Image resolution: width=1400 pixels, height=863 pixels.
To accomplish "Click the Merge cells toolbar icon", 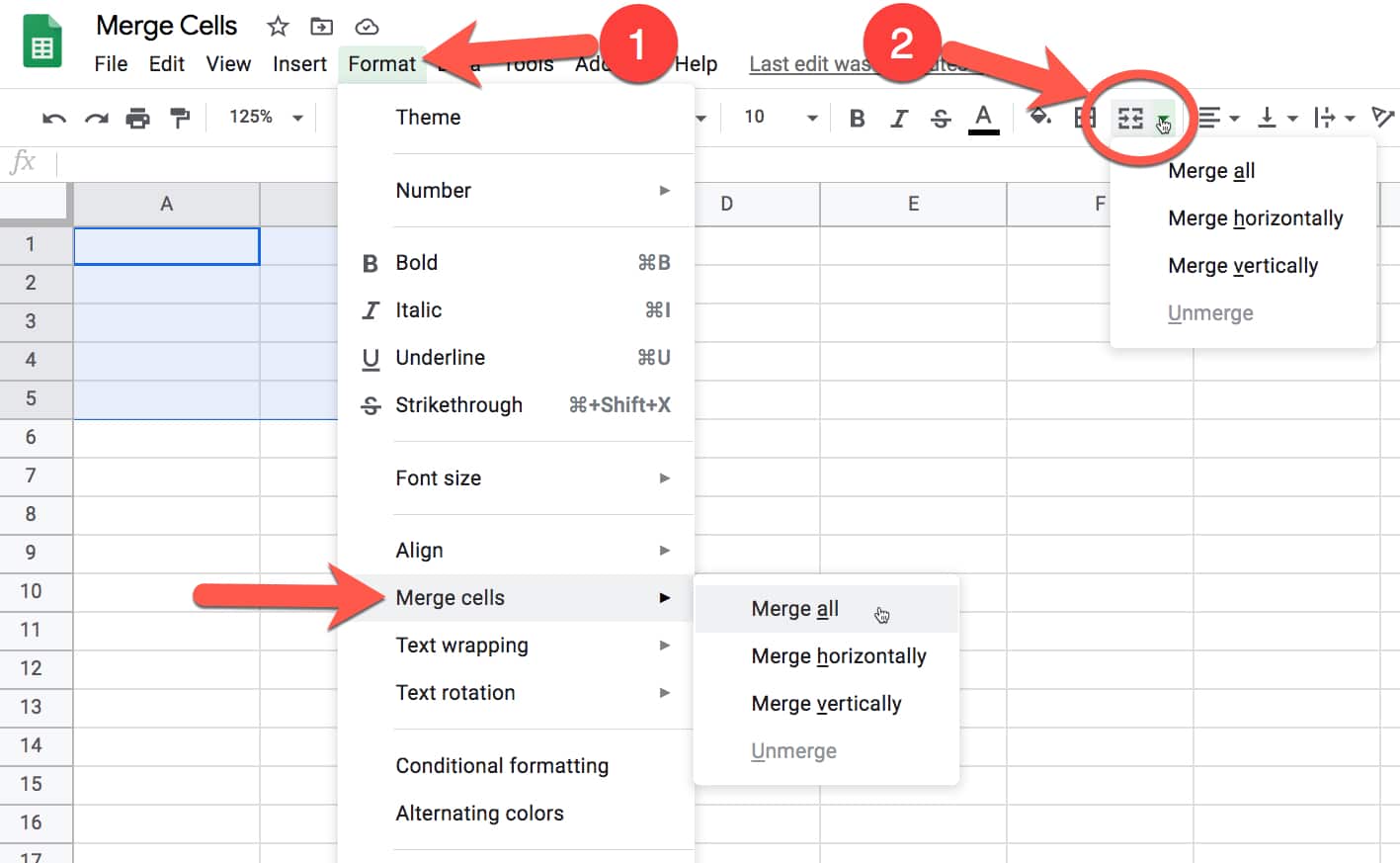I will coord(1130,119).
